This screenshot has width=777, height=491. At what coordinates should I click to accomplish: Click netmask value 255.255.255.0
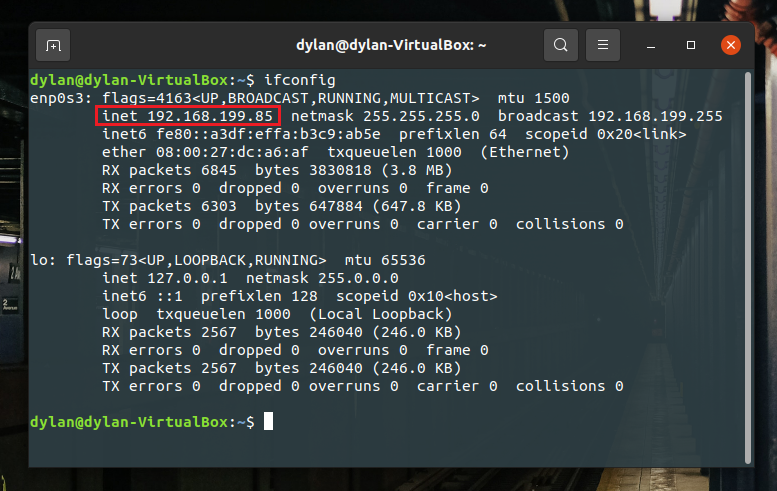coord(421,116)
